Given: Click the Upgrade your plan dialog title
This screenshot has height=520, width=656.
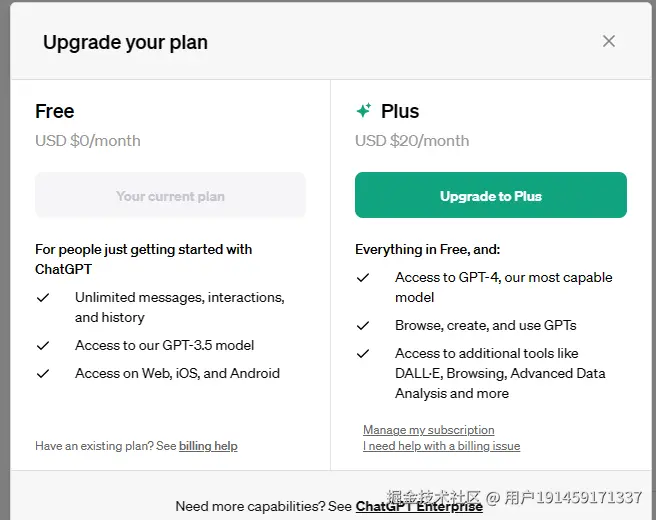Looking at the screenshot, I should click(x=125, y=43).
